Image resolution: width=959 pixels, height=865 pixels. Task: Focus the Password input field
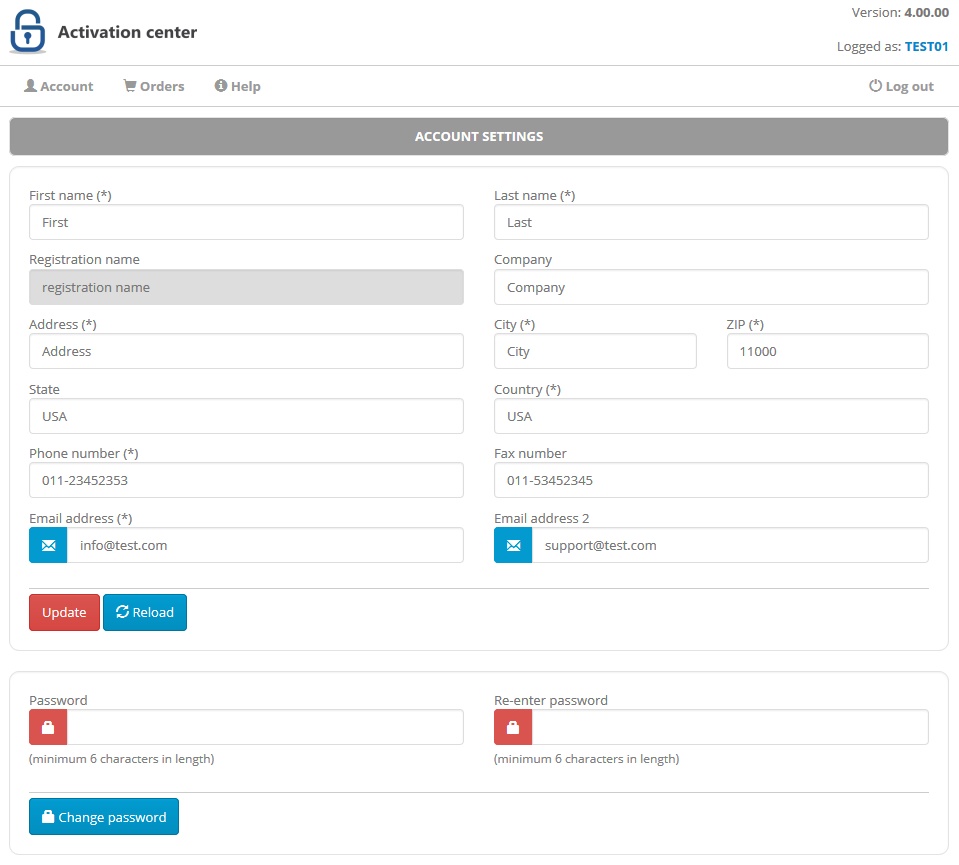265,727
